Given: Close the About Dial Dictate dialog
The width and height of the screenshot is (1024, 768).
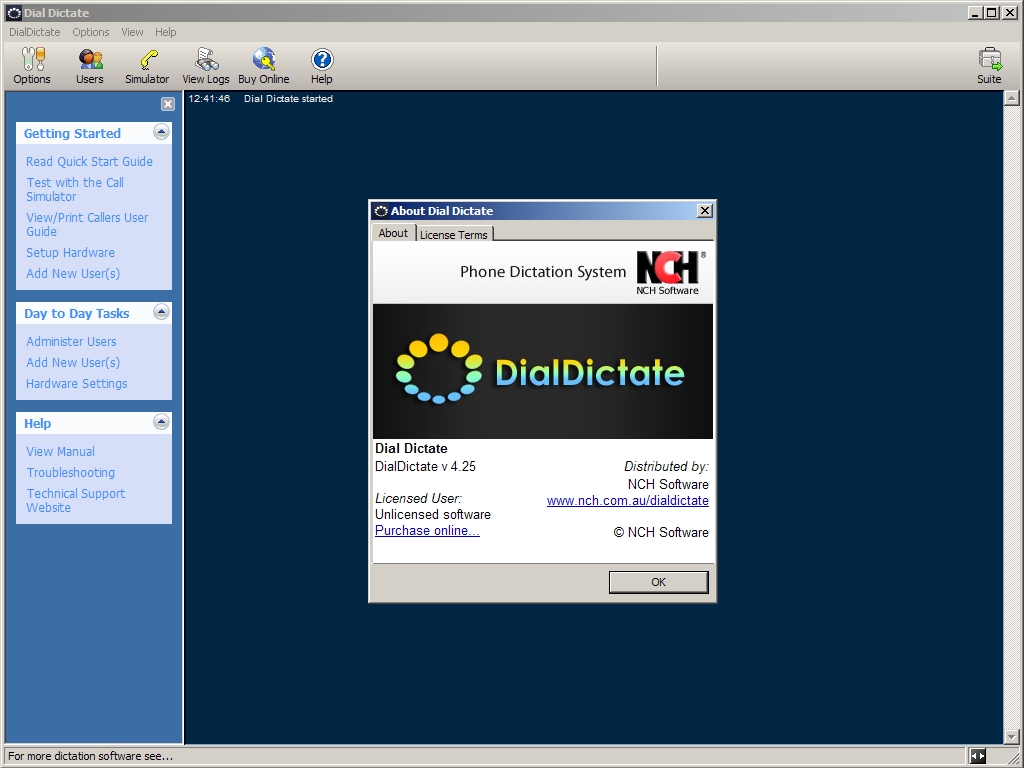Looking at the screenshot, I should tap(705, 210).
